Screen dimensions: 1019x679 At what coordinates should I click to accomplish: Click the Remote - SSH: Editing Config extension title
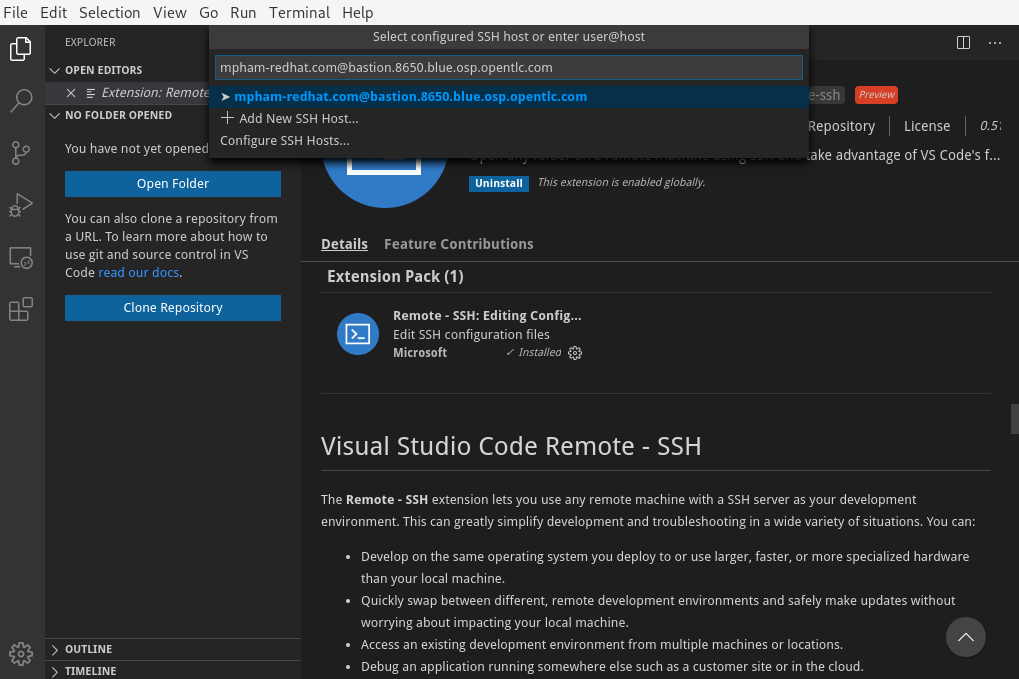[487, 316]
